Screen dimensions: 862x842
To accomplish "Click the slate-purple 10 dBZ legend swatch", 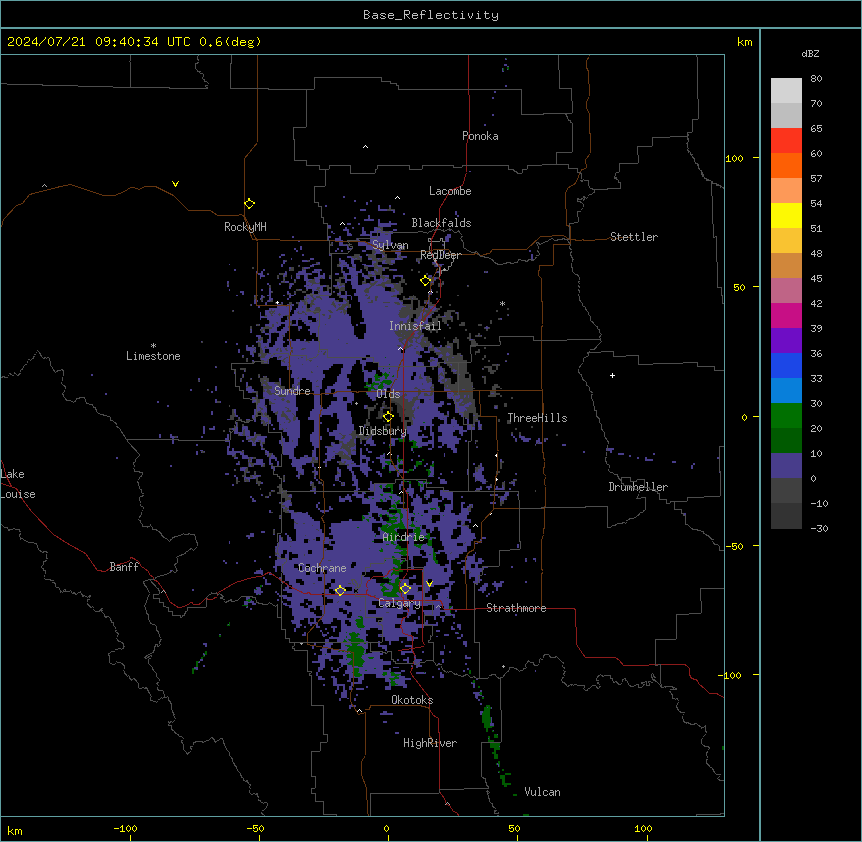I will (786, 466).
